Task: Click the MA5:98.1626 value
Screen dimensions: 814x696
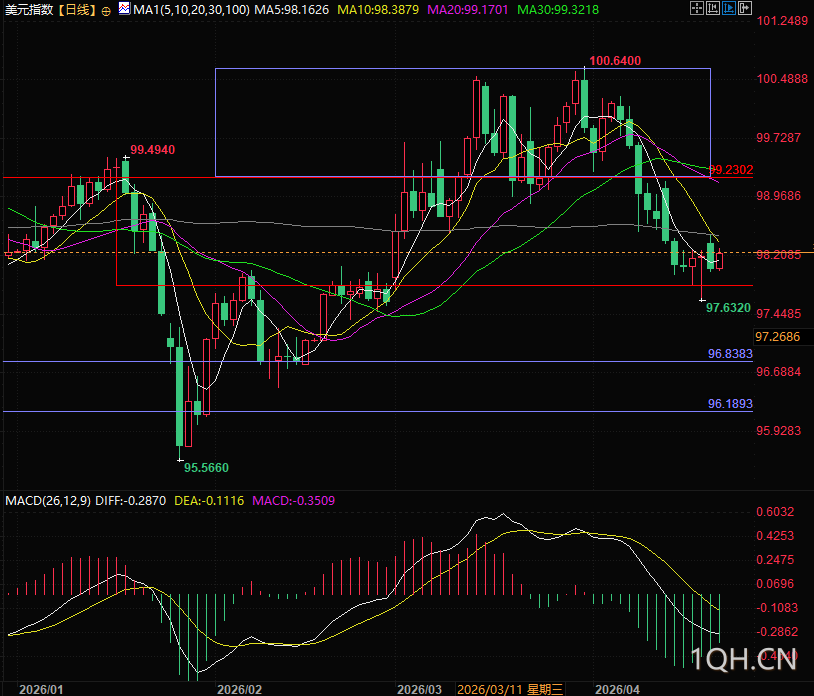Action: (x=292, y=10)
